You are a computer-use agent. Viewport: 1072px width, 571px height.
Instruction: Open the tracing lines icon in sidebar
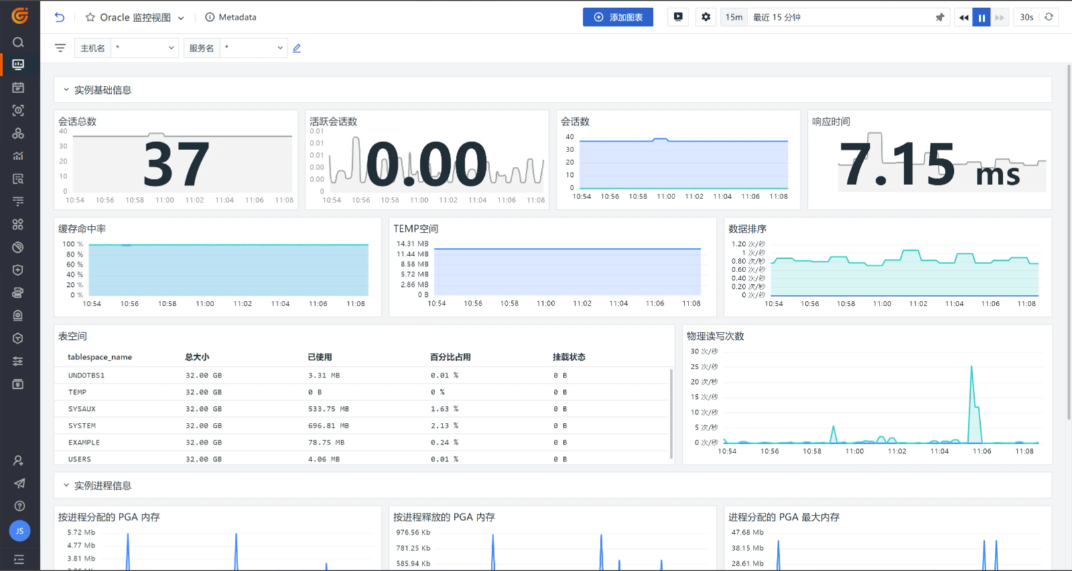[18, 201]
